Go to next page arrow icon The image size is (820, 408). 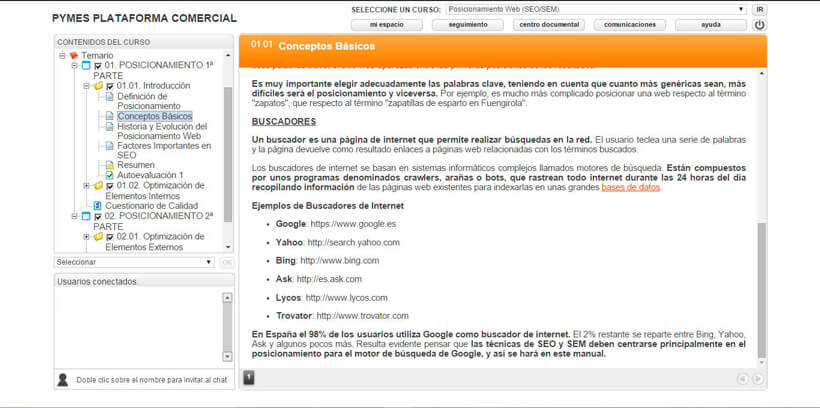[757, 379]
